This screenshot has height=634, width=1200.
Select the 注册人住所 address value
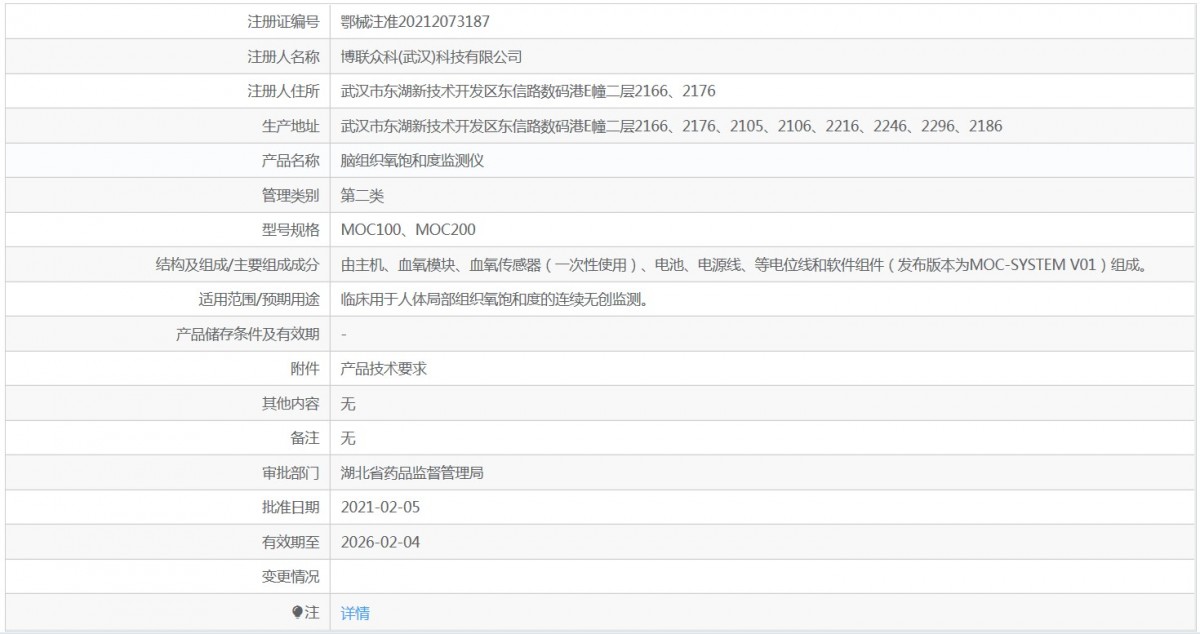click(x=528, y=91)
